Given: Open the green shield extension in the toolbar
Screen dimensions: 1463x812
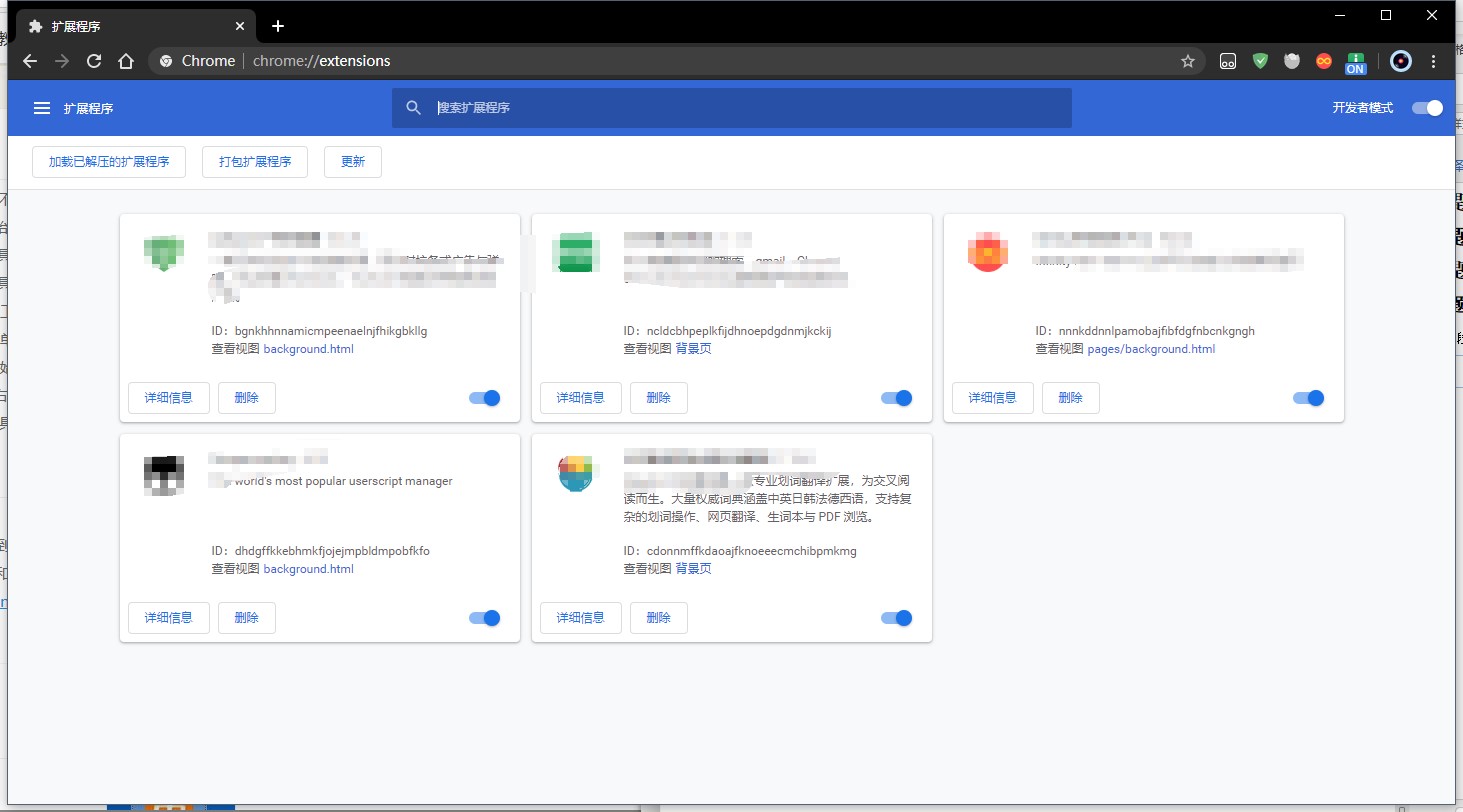Looking at the screenshot, I should click(x=1260, y=61).
